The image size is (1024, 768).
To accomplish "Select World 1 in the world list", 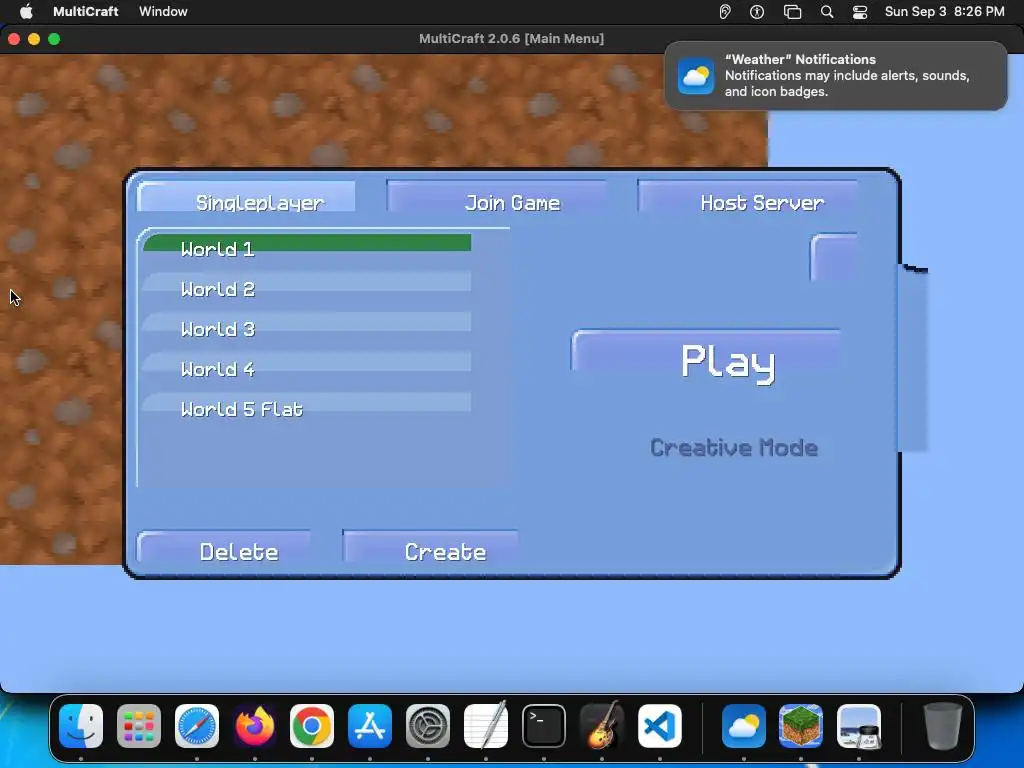I will tap(307, 244).
